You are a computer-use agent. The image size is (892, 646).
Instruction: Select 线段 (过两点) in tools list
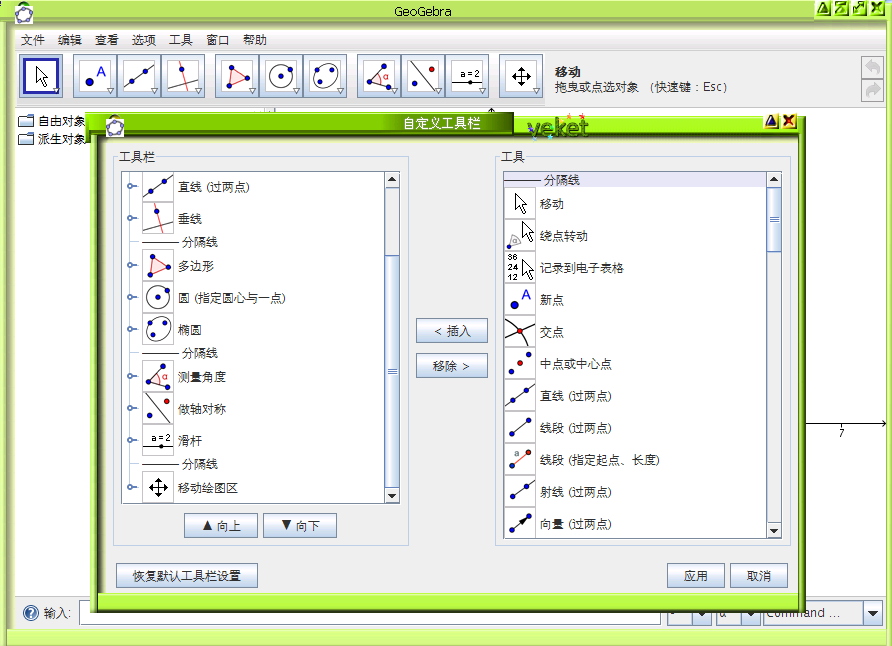point(635,428)
